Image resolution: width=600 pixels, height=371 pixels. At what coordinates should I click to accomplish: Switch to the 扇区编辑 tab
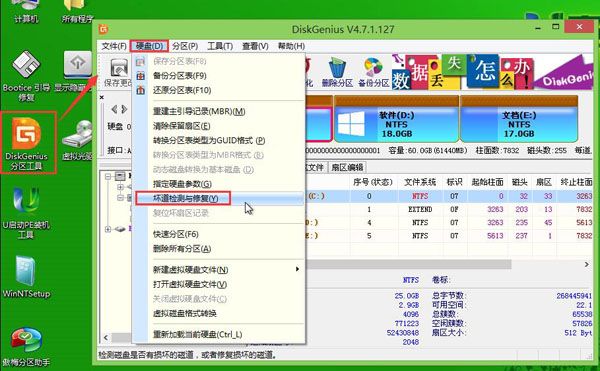347,167
